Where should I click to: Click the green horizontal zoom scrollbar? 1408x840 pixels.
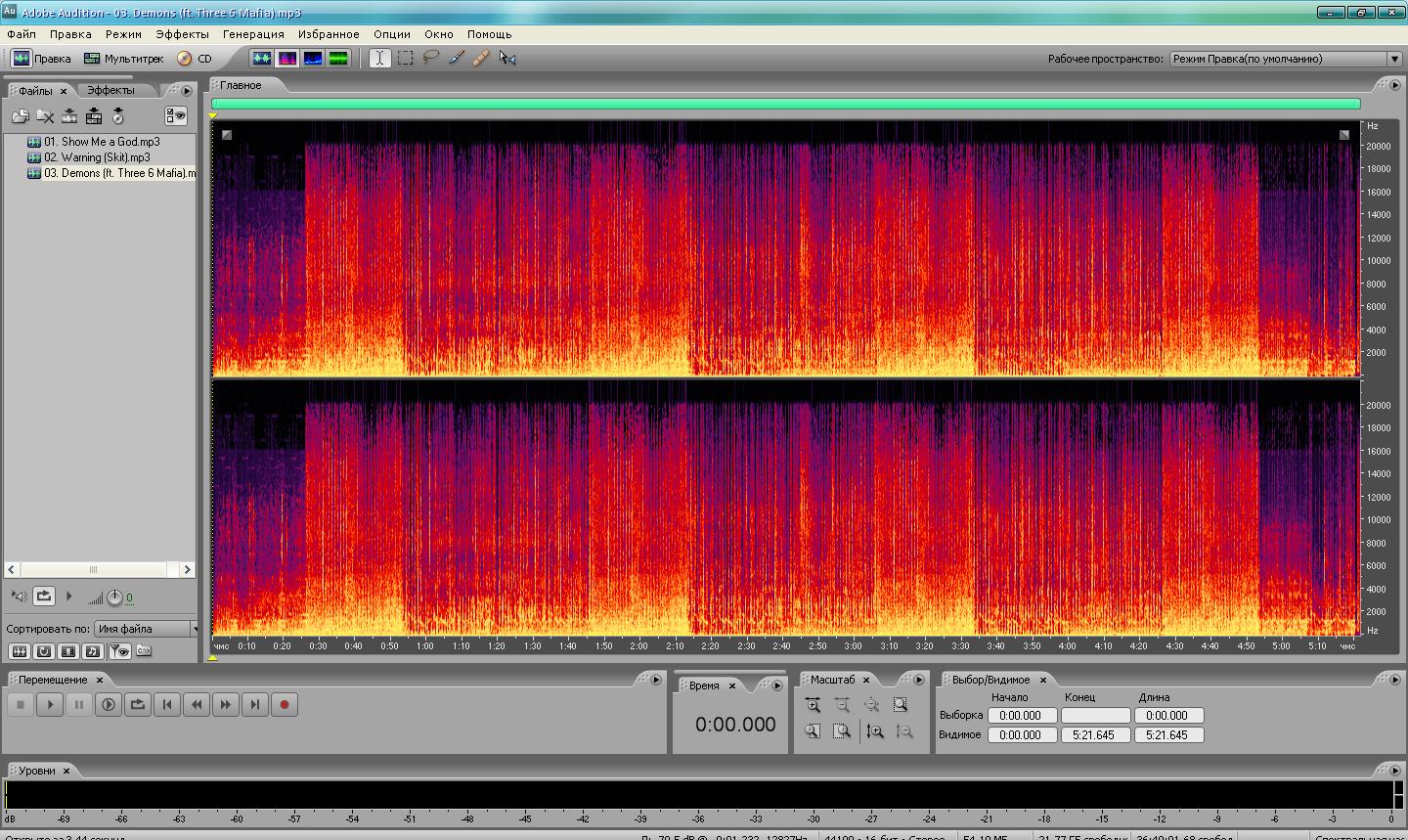pyautogui.click(x=785, y=104)
